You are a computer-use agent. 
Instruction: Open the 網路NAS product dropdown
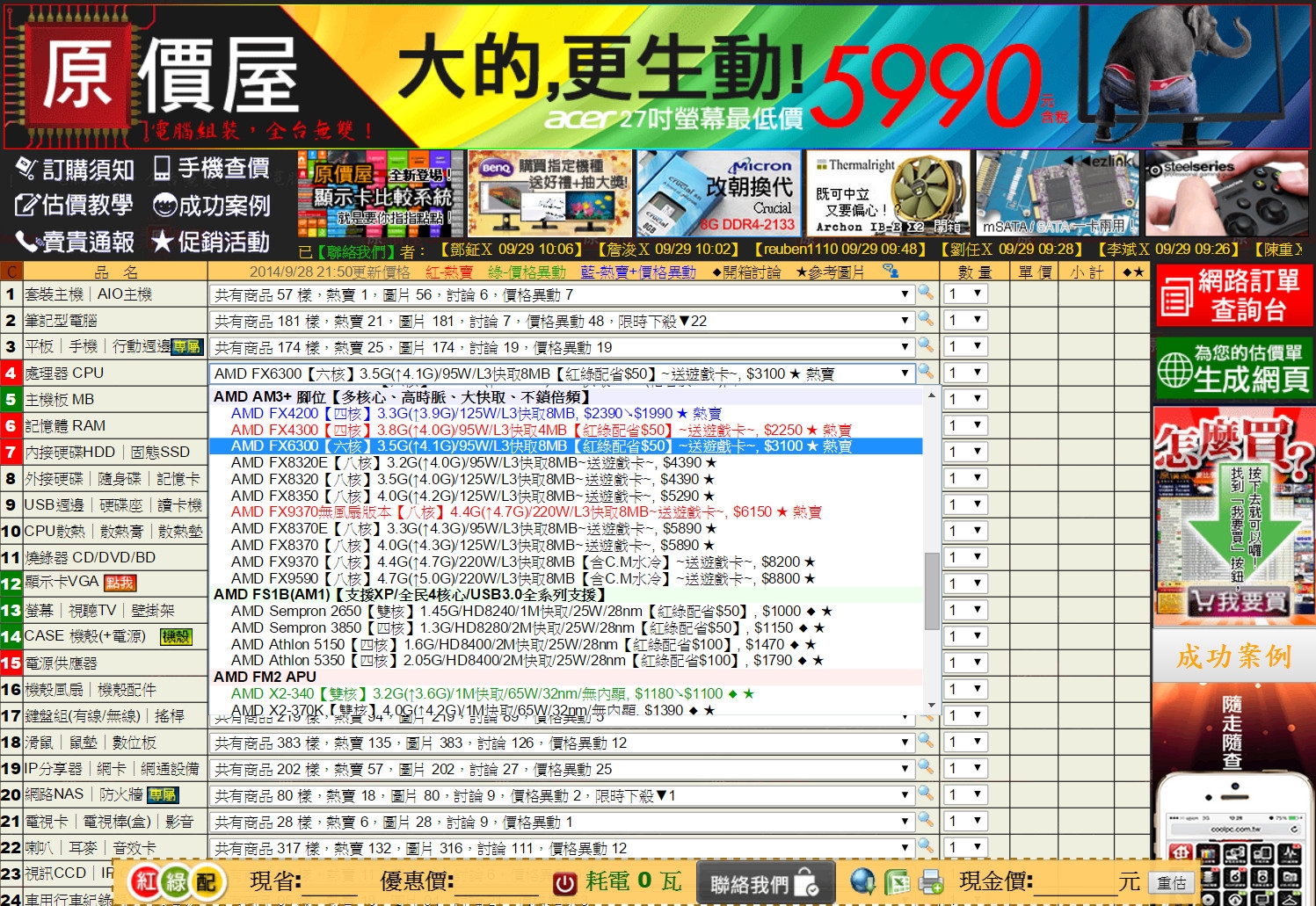(562, 795)
